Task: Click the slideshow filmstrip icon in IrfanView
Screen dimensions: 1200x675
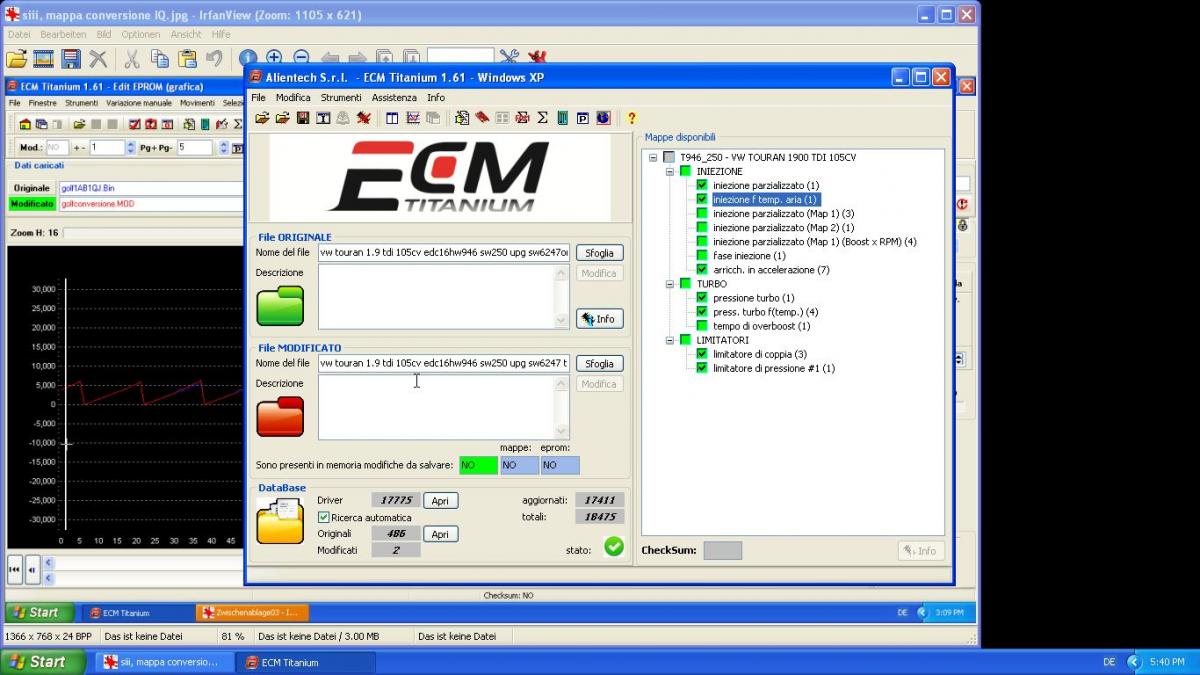Action: click(x=43, y=59)
